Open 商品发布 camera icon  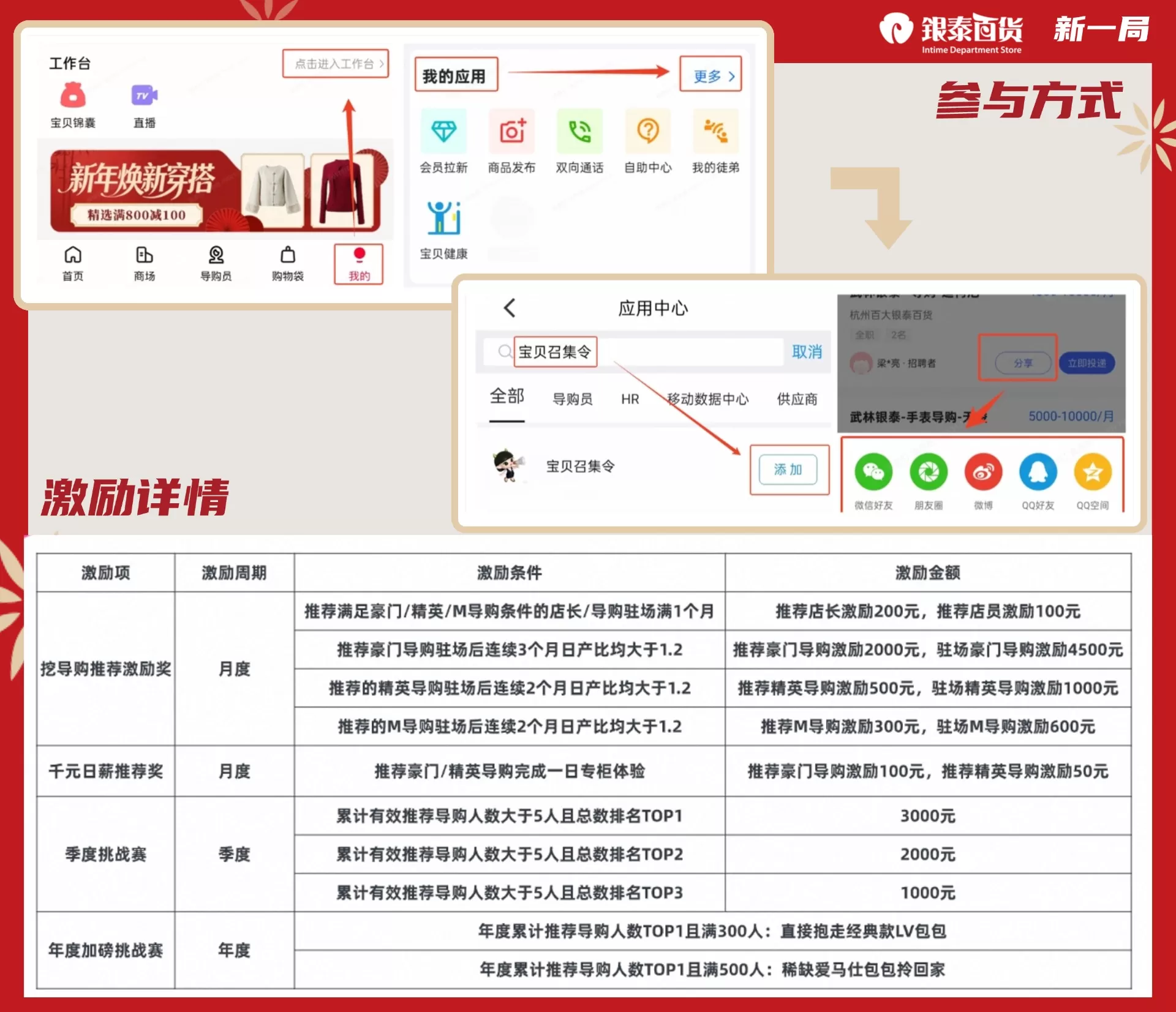tap(511, 131)
